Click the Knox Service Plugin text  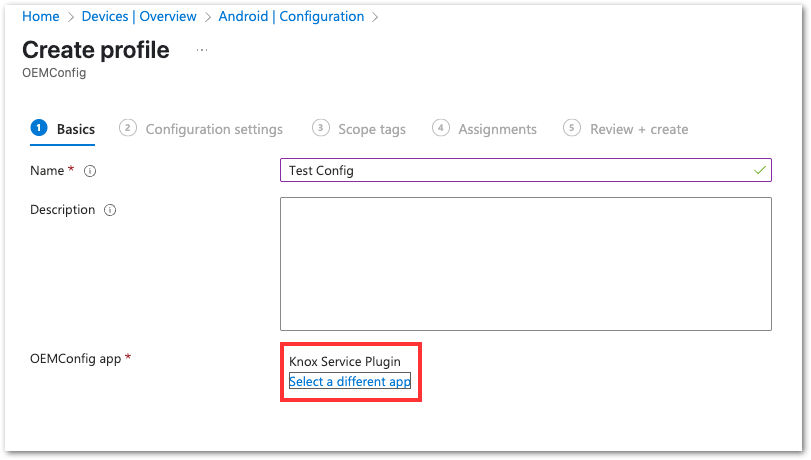point(344,361)
